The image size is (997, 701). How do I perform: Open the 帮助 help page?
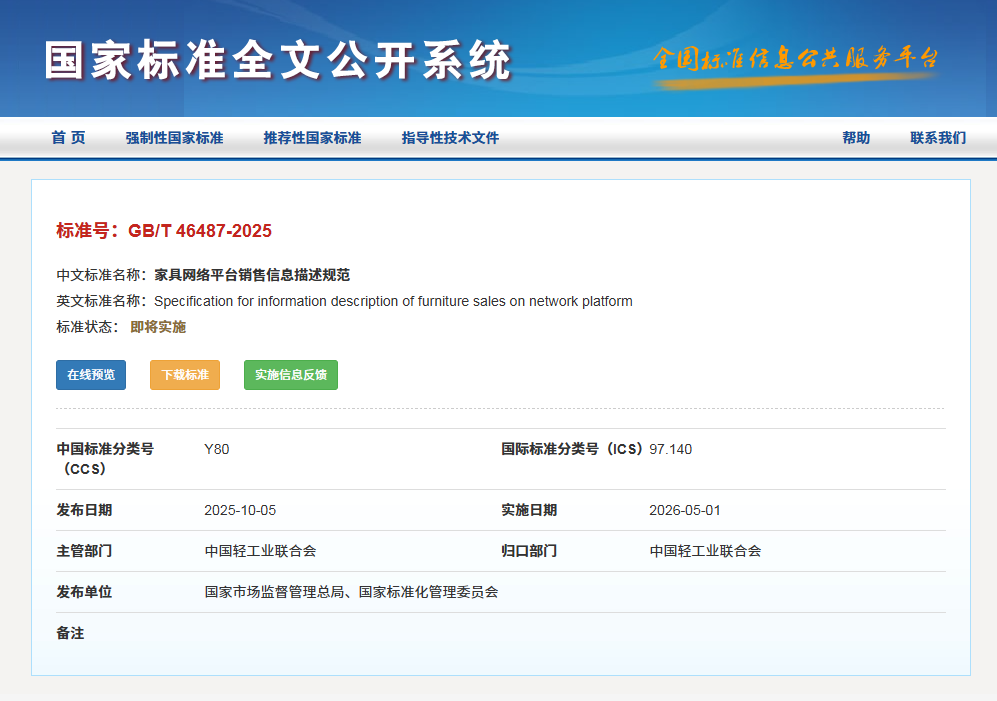[x=856, y=138]
